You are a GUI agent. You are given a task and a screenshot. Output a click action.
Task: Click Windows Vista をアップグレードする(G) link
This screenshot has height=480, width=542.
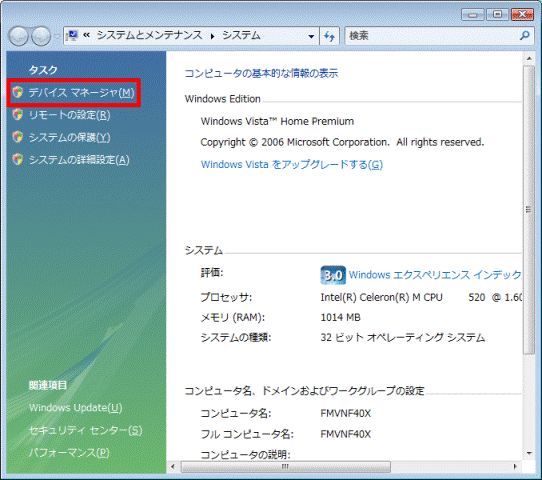pos(292,164)
